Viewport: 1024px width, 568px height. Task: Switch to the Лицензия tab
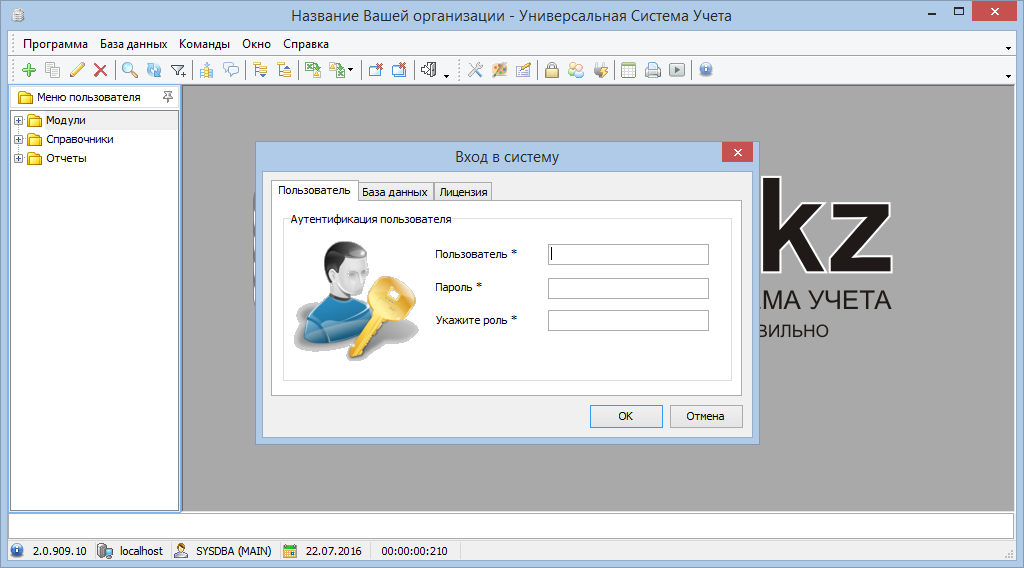(x=463, y=192)
